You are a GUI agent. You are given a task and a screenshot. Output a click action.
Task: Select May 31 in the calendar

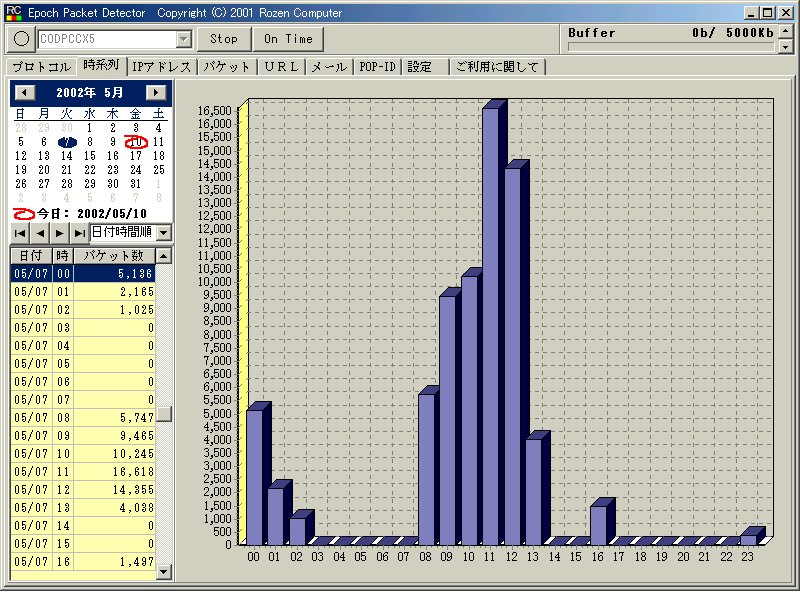[x=136, y=184]
